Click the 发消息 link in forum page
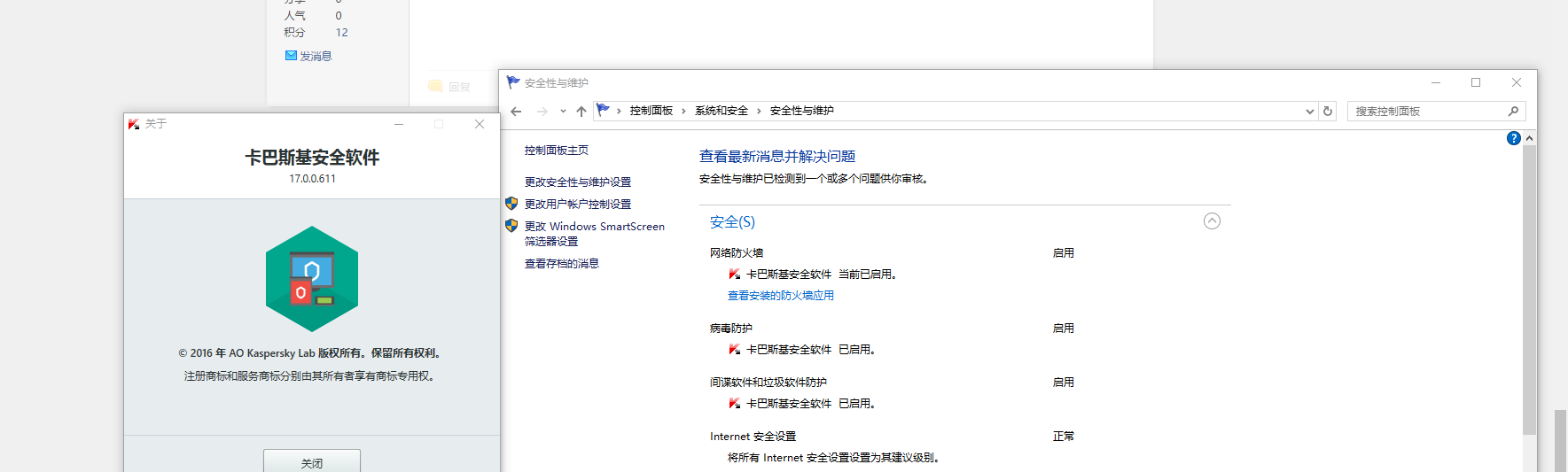Image resolution: width=1568 pixels, height=472 pixels. (316, 57)
